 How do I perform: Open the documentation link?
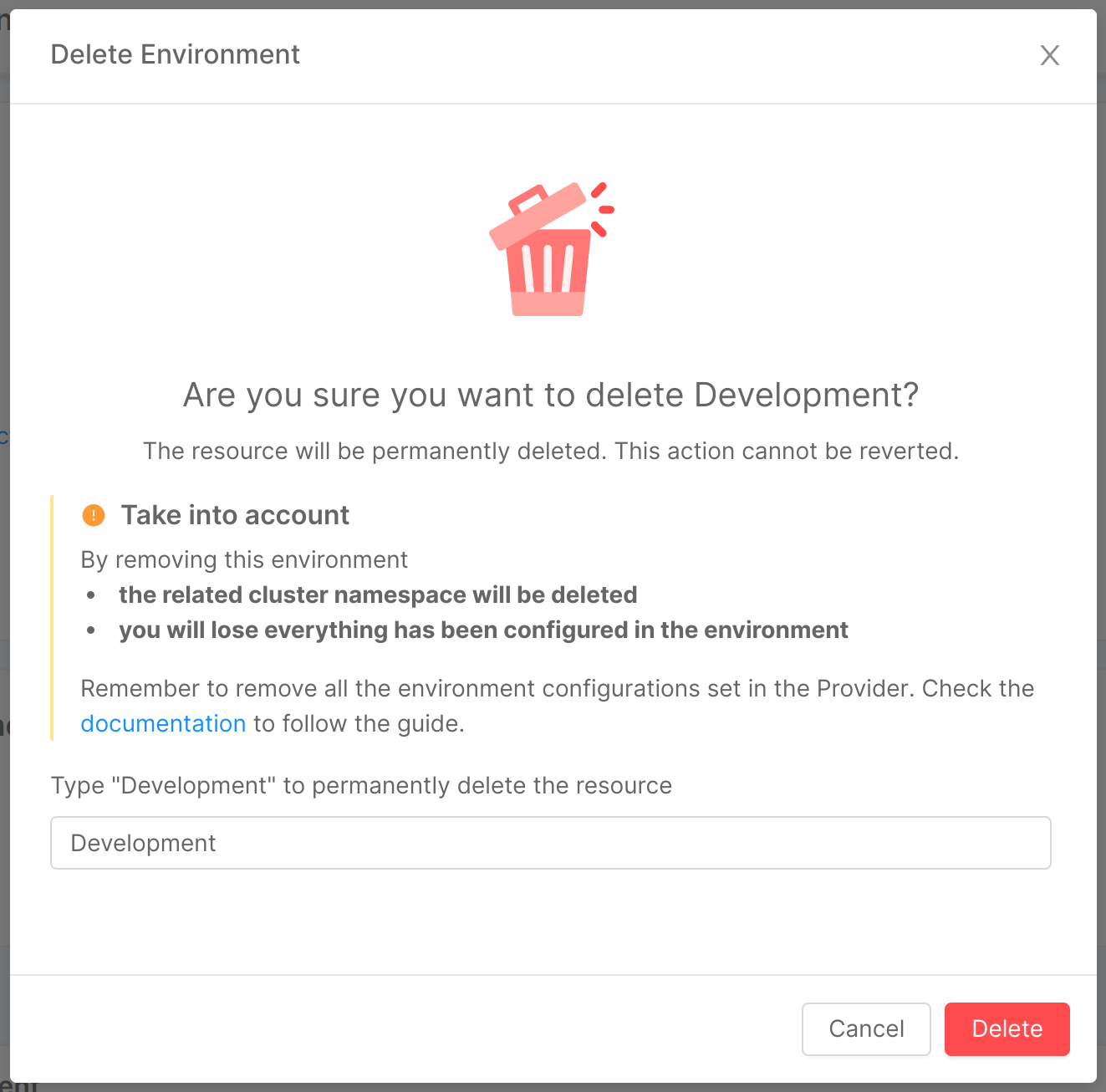pos(163,723)
